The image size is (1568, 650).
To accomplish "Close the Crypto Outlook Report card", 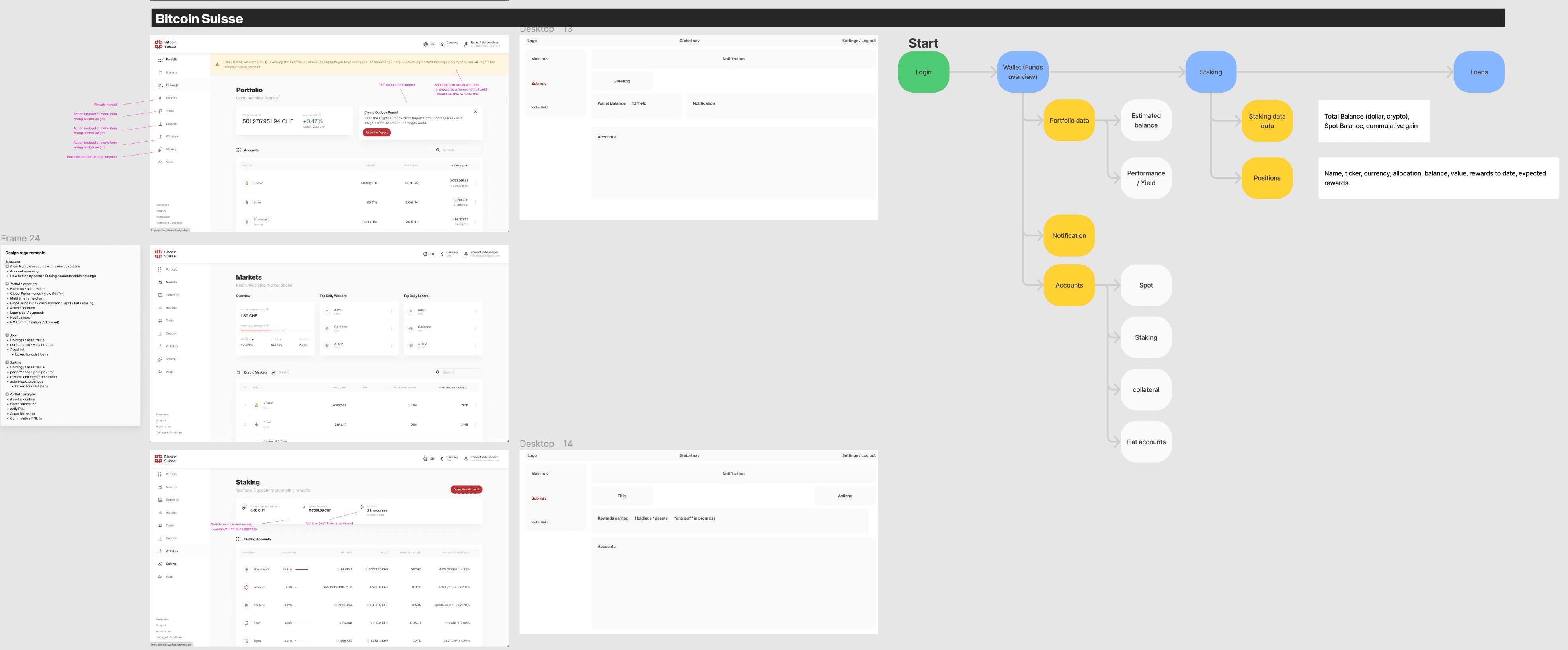I will [476, 111].
